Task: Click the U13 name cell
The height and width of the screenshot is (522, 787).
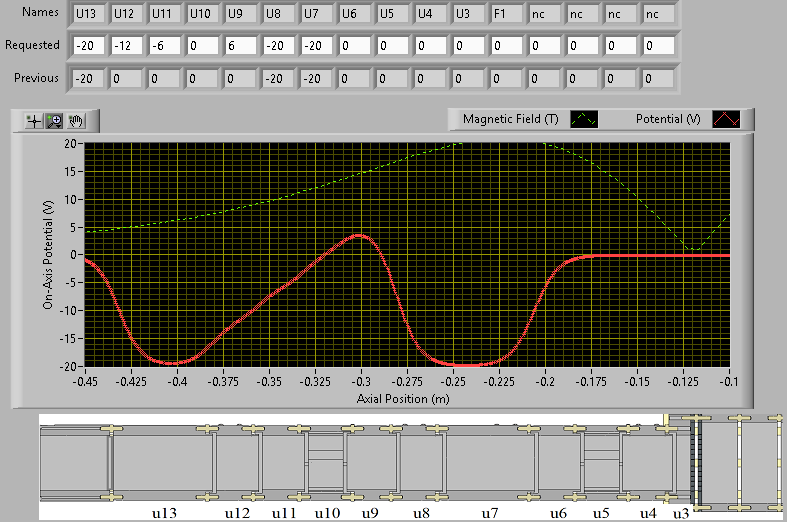Action: click(x=88, y=14)
